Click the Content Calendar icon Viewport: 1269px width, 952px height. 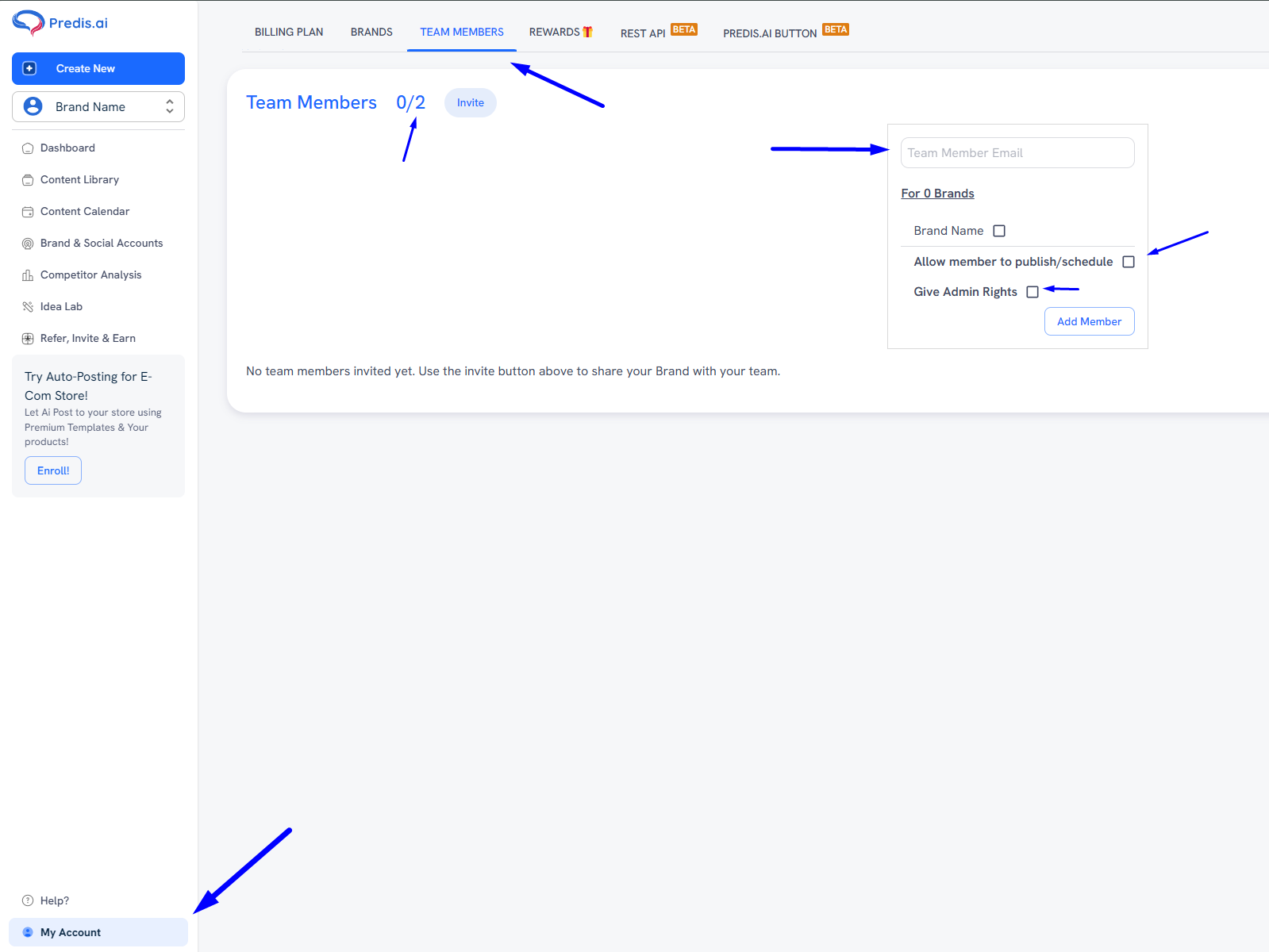28,212
